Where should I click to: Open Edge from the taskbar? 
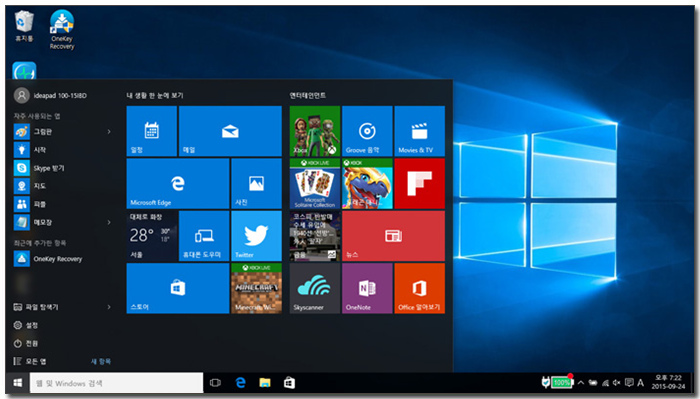pyautogui.click(x=241, y=383)
